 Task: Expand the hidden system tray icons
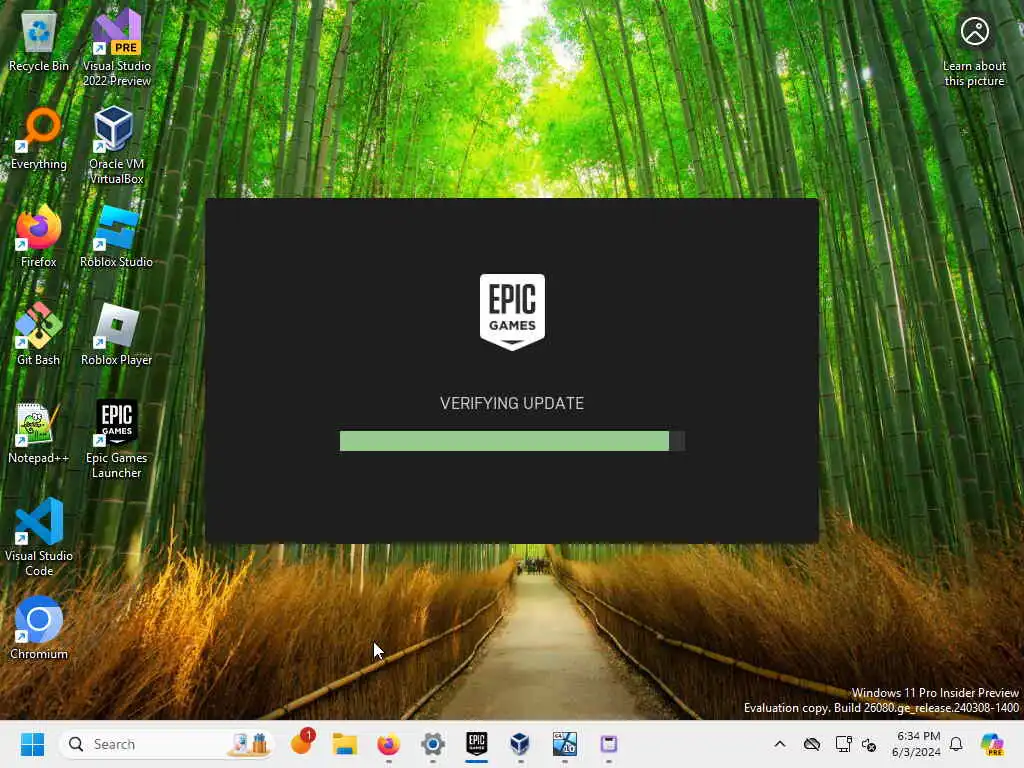click(780, 744)
